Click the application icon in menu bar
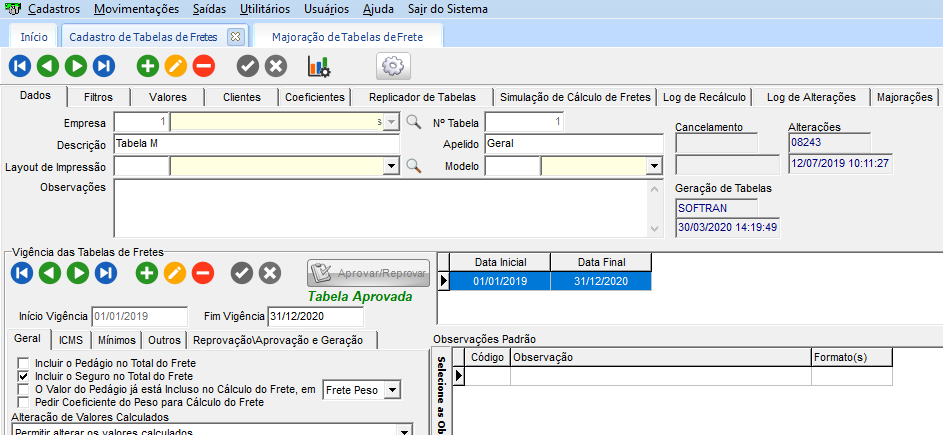 pyautogui.click(x=12, y=9)
